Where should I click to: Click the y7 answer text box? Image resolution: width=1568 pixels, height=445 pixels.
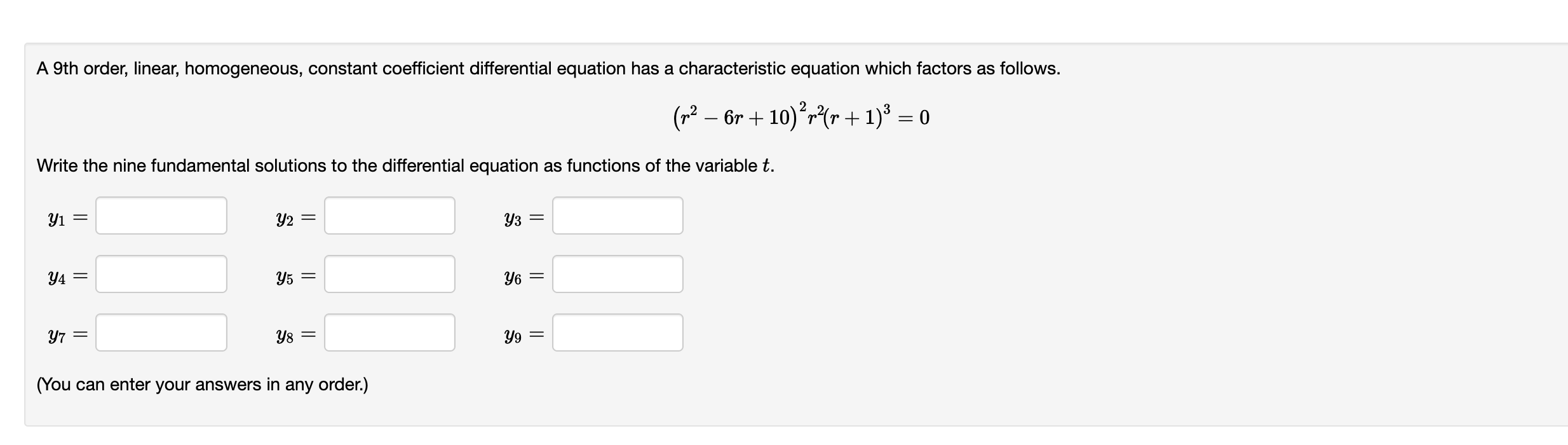point(161,332)
